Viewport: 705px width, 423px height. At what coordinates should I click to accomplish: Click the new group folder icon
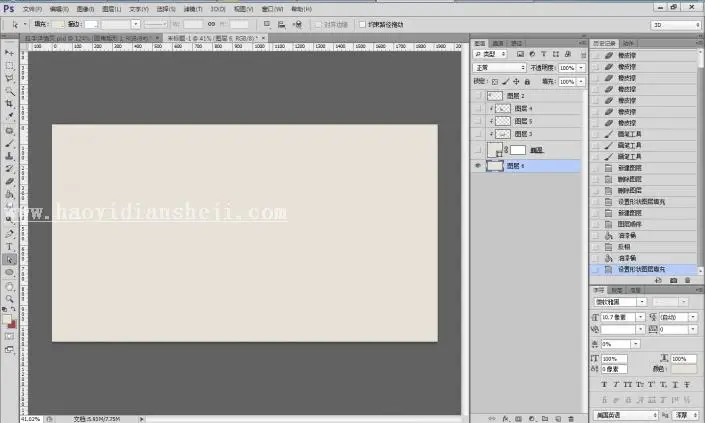545,419
